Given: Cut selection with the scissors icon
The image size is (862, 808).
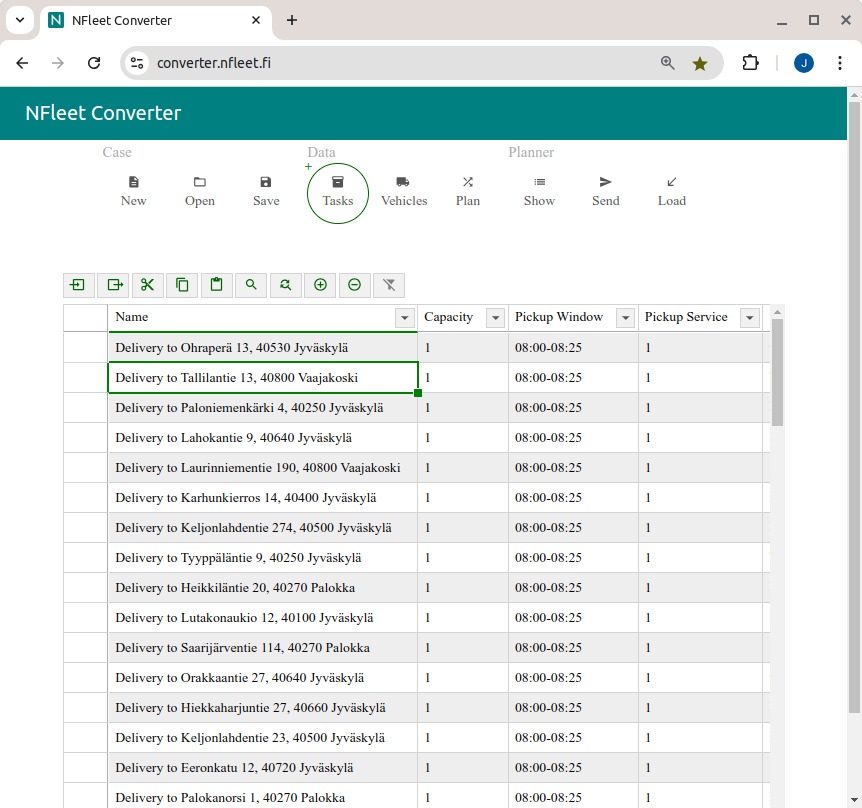Looking at the screenshot, I should click(x=147, y=285).
